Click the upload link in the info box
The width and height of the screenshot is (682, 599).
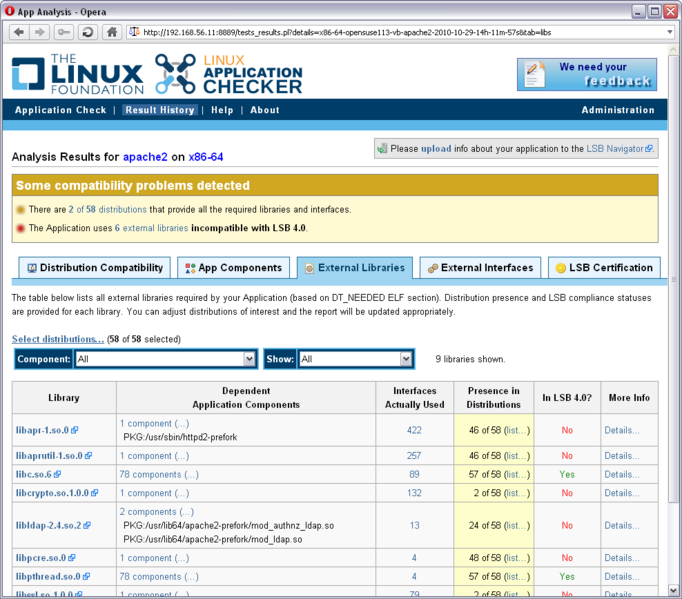(x=436, y=149)
